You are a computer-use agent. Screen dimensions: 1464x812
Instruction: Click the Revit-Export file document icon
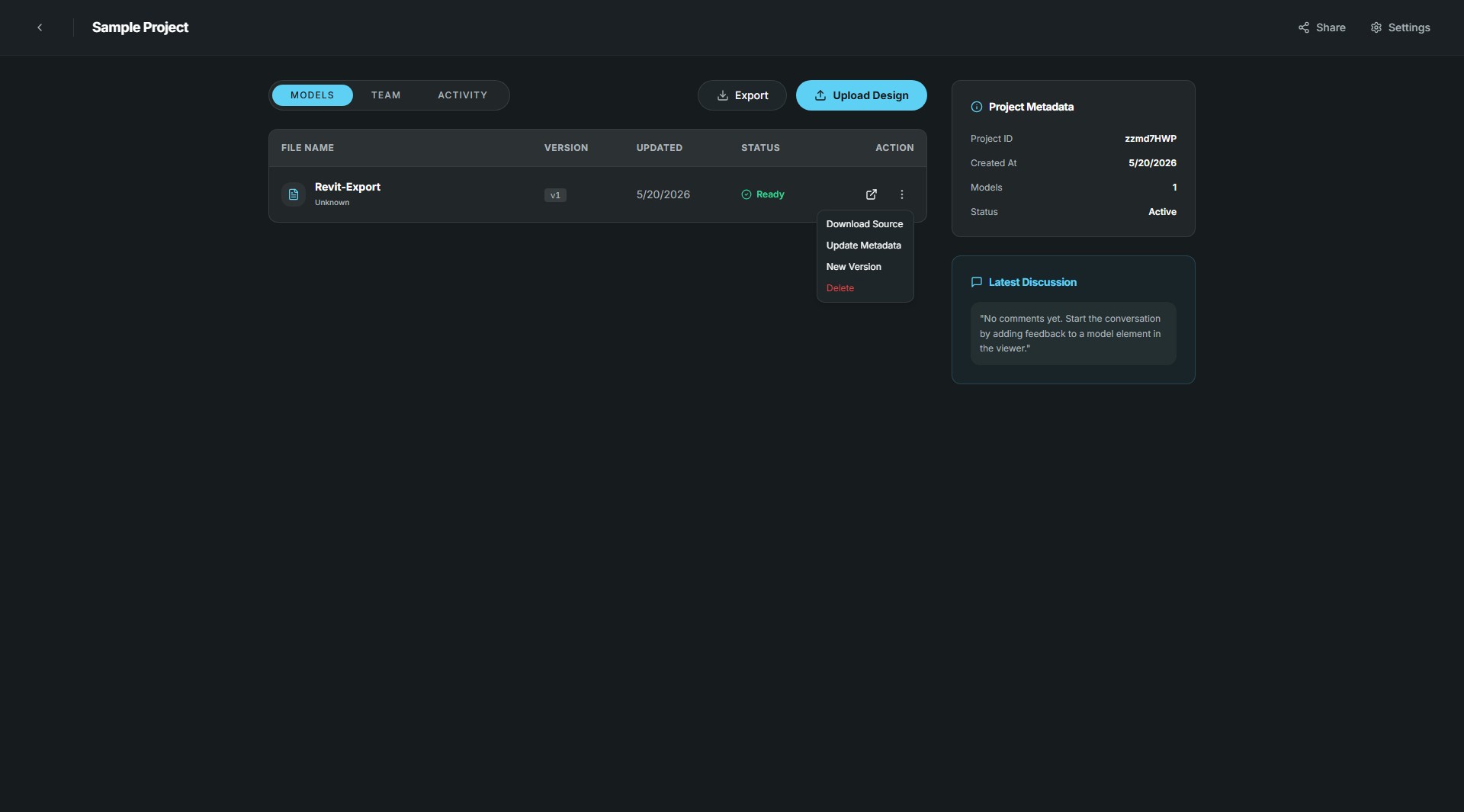click(x=294, y=194)
